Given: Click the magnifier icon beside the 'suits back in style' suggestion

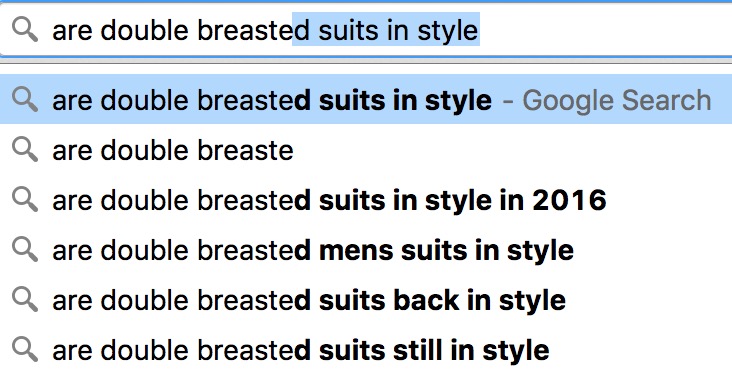Looking at the screenshot, I should click(x=25, y=299).
